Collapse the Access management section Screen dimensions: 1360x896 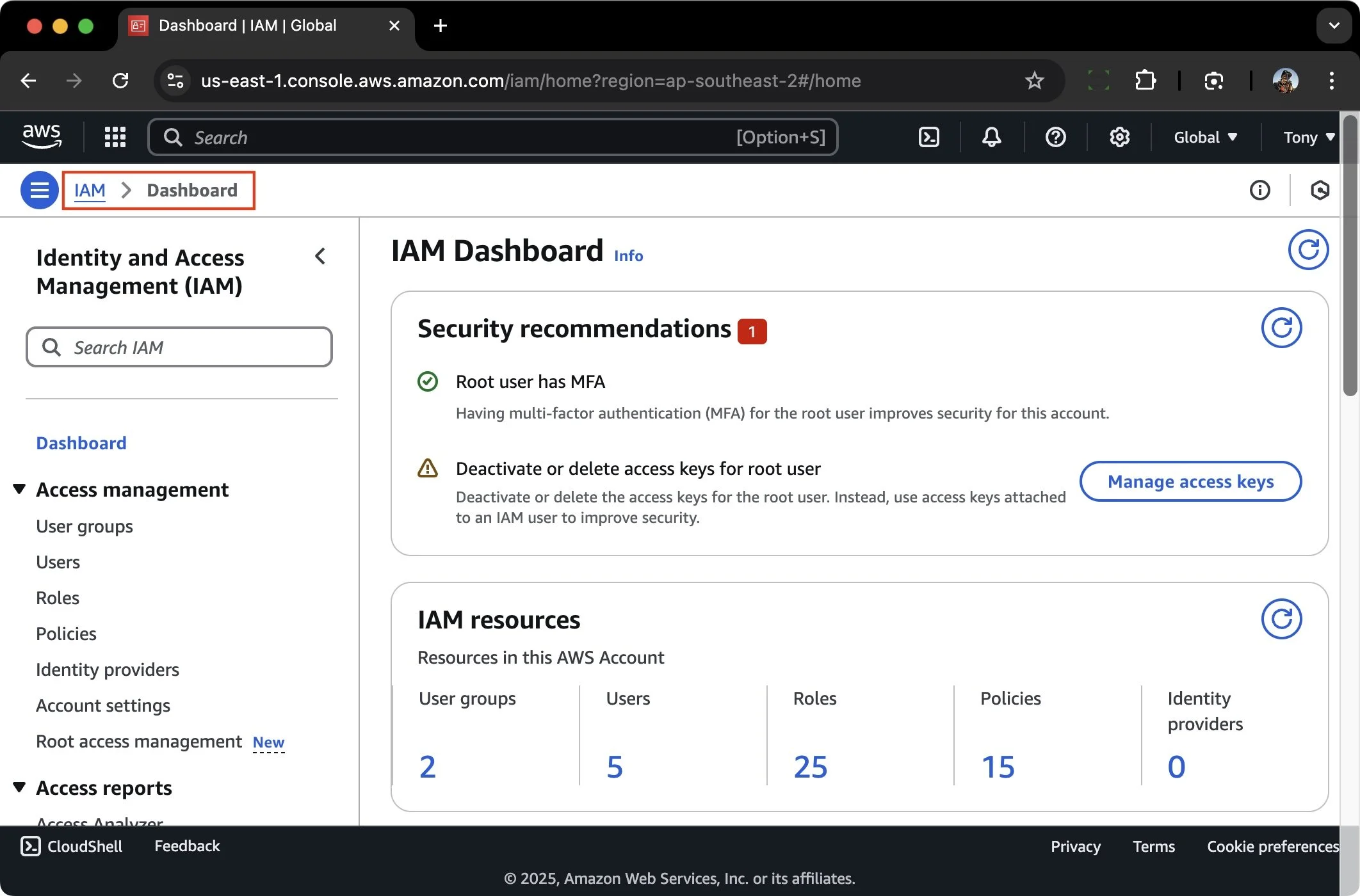click(x=19, y=488)
